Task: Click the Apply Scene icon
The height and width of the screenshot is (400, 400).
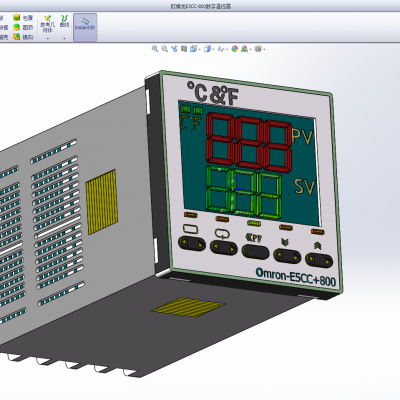Action: 245,49
